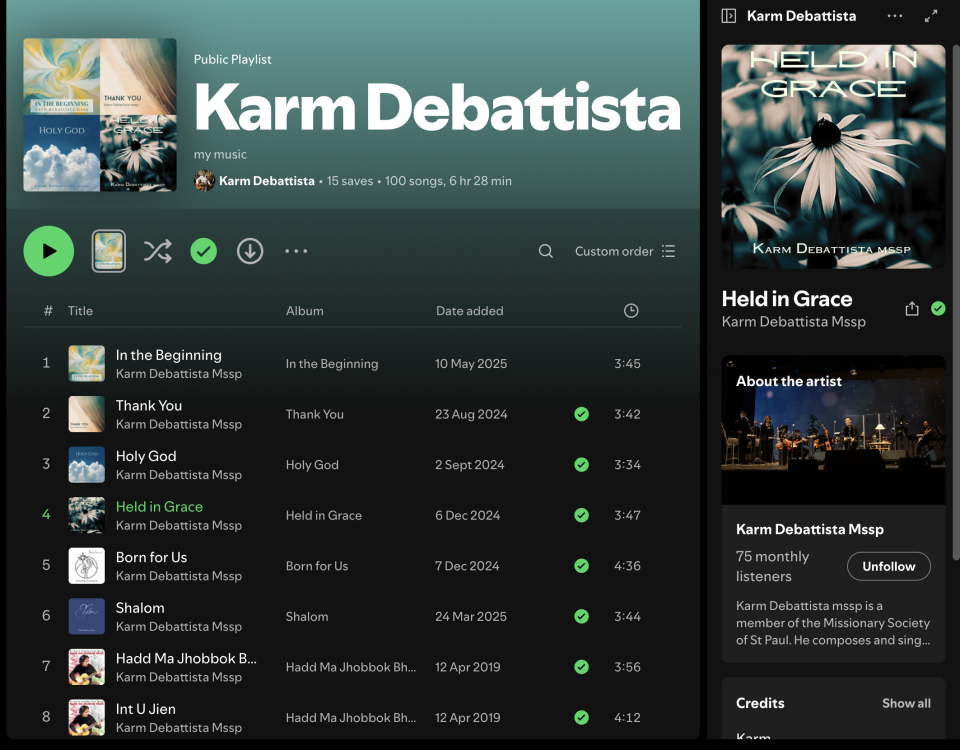Click the playlist preview cover next to play button
This screenshot has width=960, height=750.
(109, 251)
